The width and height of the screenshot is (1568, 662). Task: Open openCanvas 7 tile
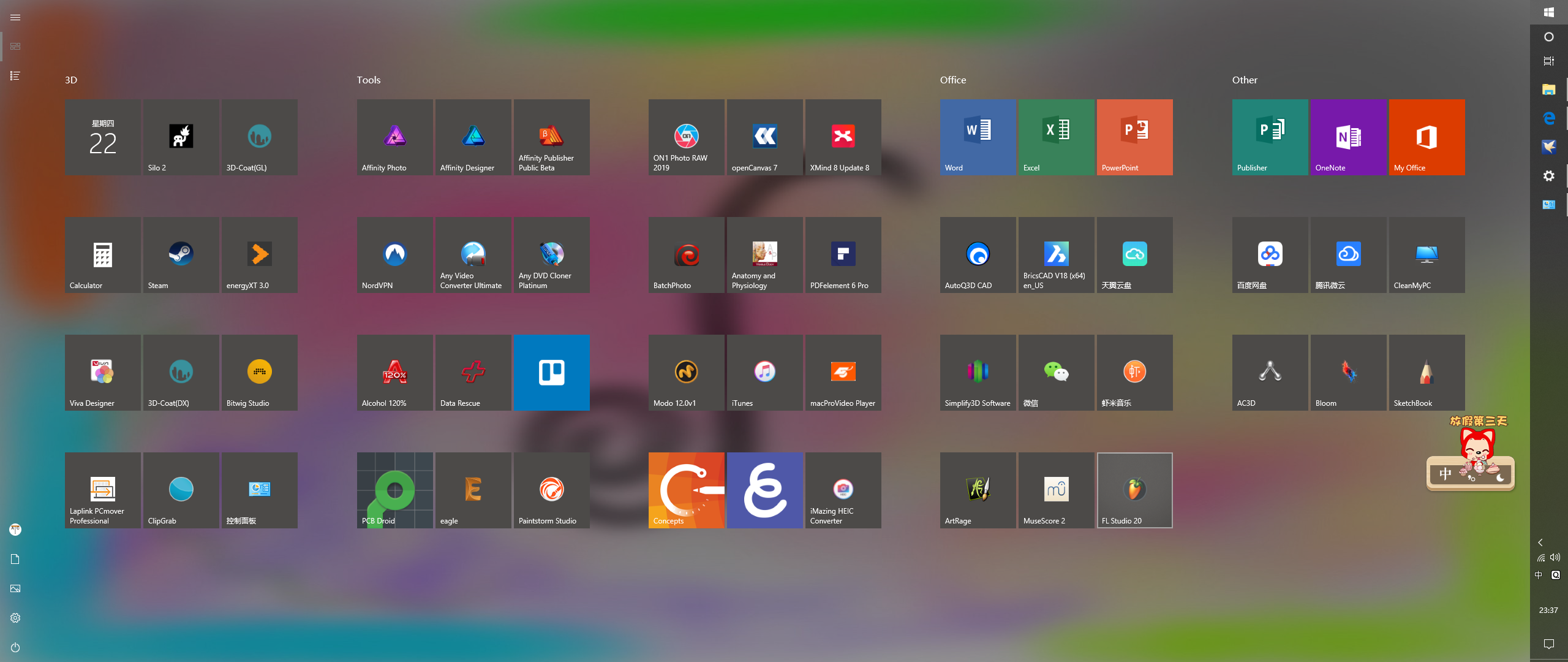click(764, 137)
